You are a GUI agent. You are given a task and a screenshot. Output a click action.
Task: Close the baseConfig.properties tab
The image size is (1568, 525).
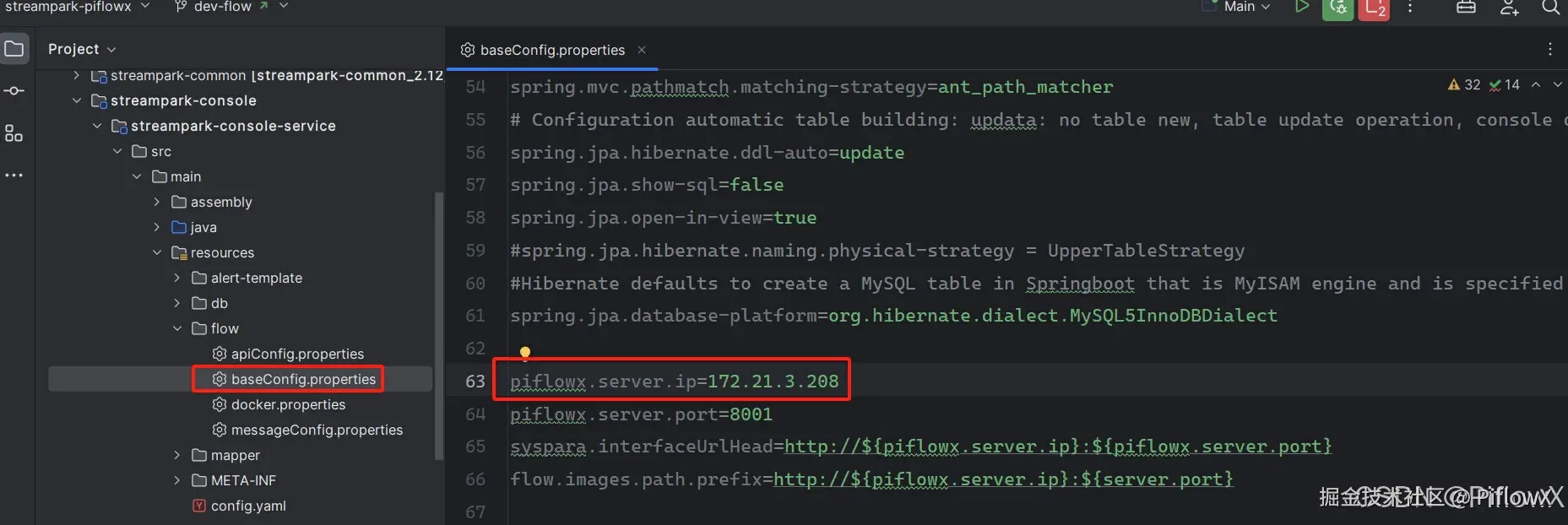click(x=642, y=50)
